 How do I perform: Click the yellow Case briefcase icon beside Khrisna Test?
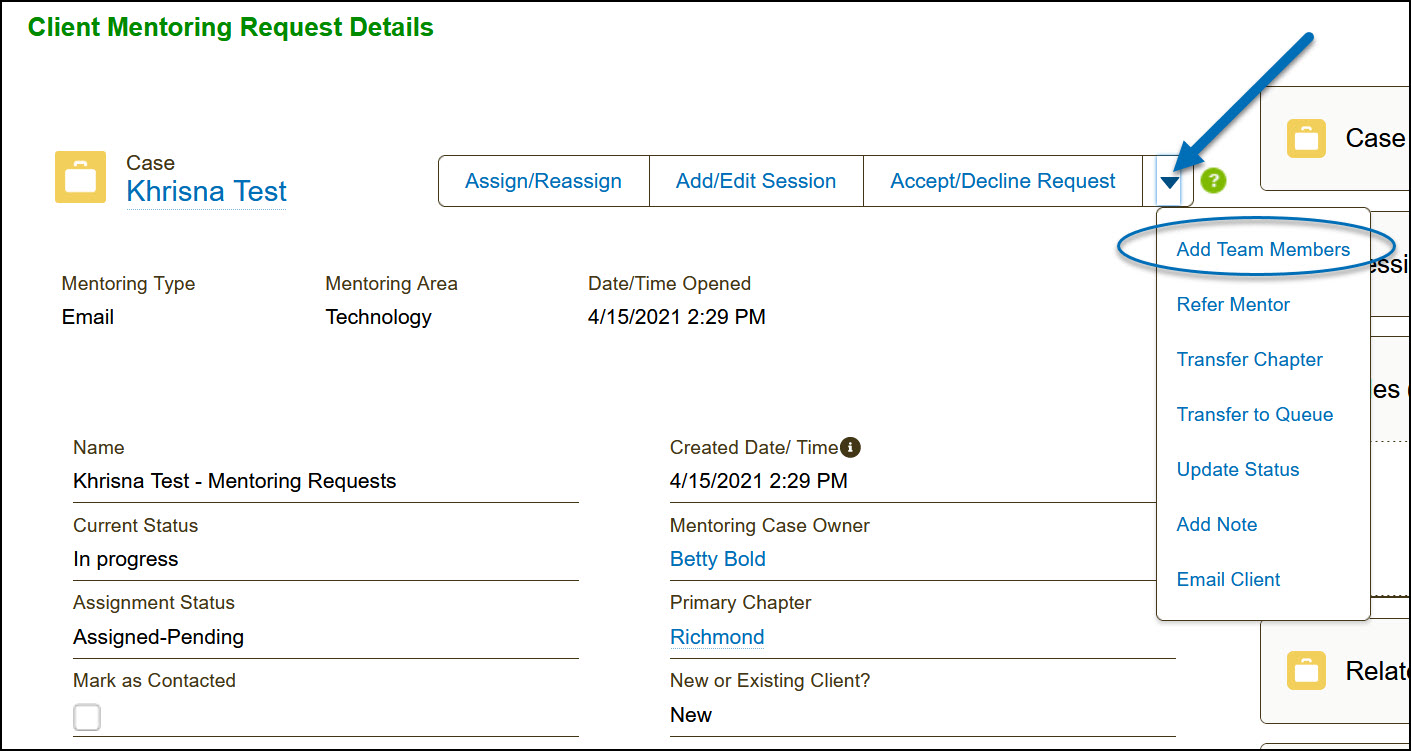[x=80, y=178]
